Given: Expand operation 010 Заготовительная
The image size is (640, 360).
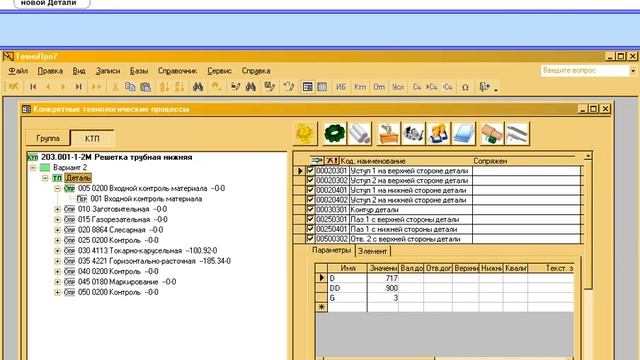Looking at the screenshot, I should click(58, 209).
